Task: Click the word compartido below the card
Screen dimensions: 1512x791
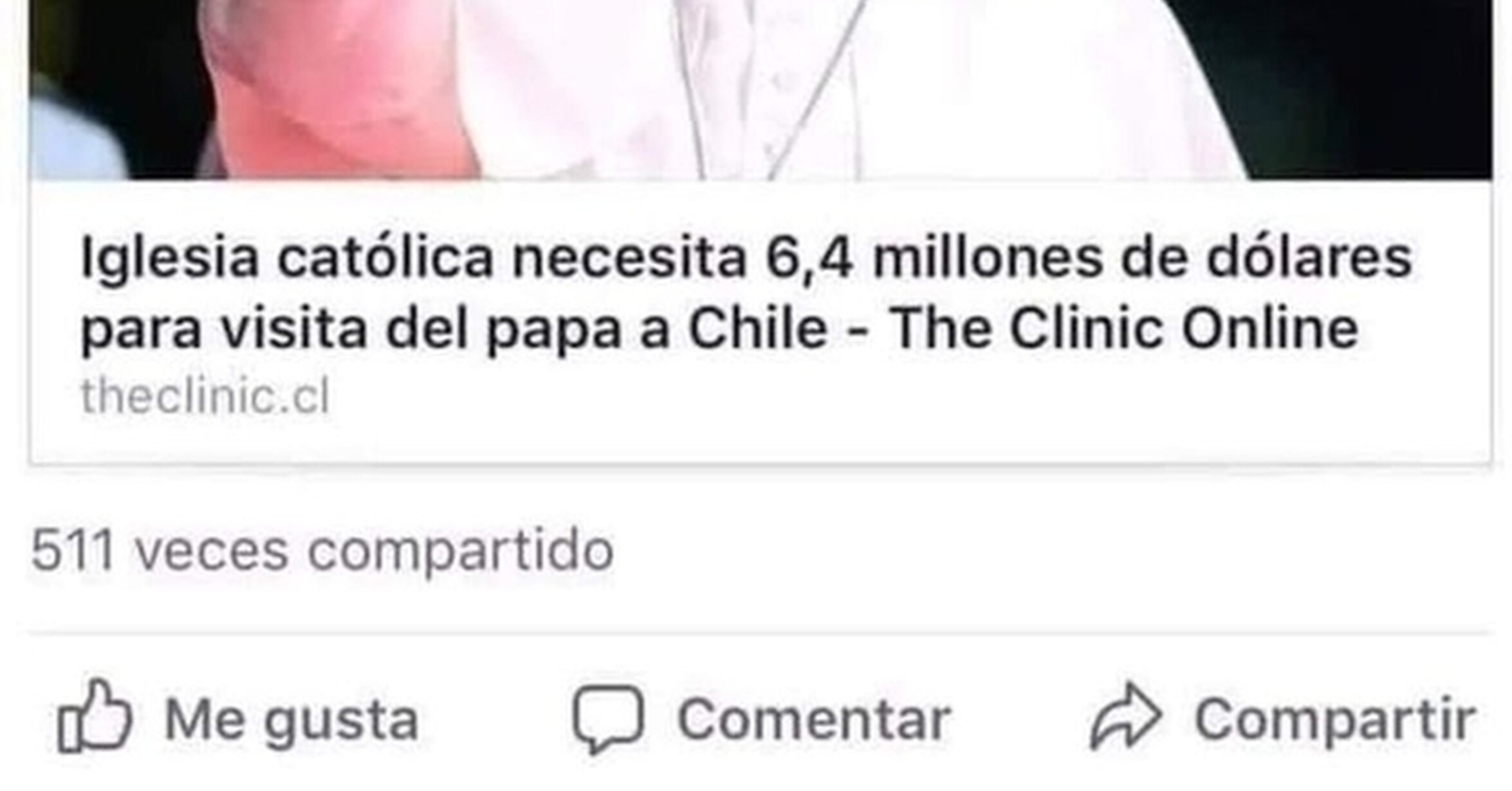Action: [461, 552]
